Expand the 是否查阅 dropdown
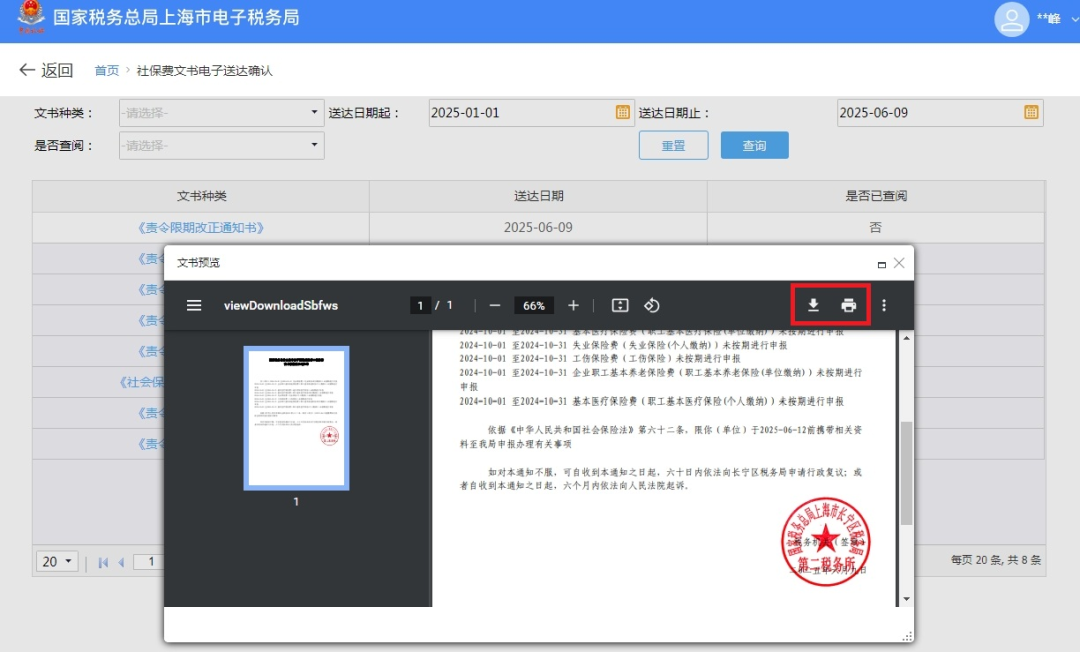Viewport: 1080px width, 652px height. pos(315,146)
